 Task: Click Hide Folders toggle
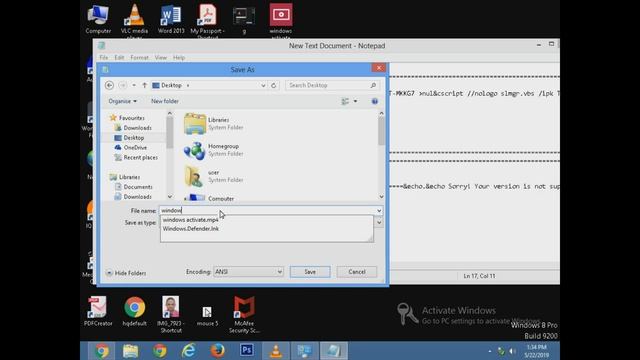[x=126, y=273]
